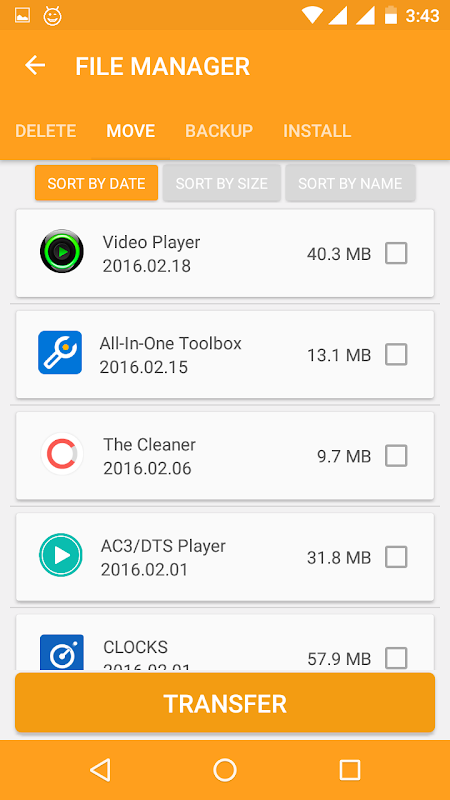Tap the AC3/DTS Player teal icon
Viewport: 450px width, 800px height.
click(x=61, y=555)
